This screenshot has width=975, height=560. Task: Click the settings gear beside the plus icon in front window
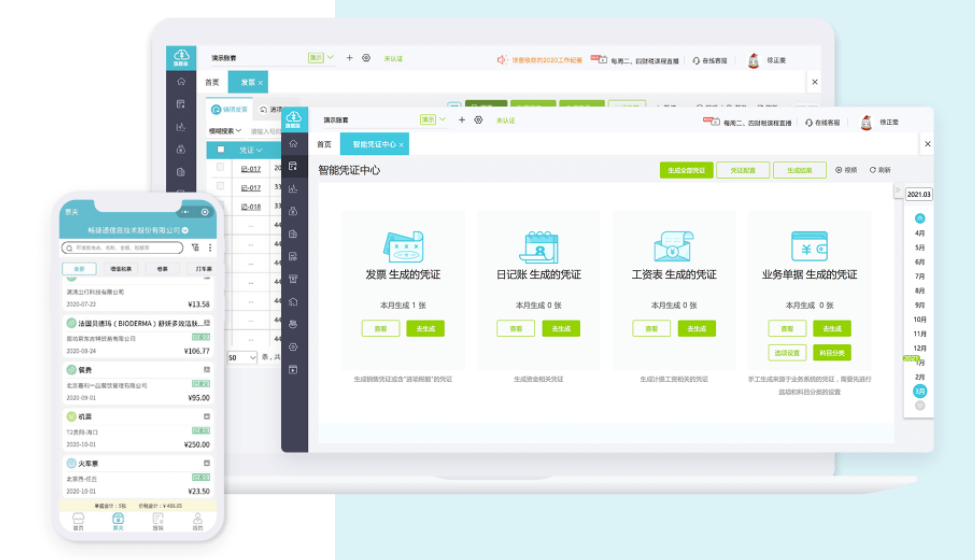pyautogui.click(x=478, y=120)
